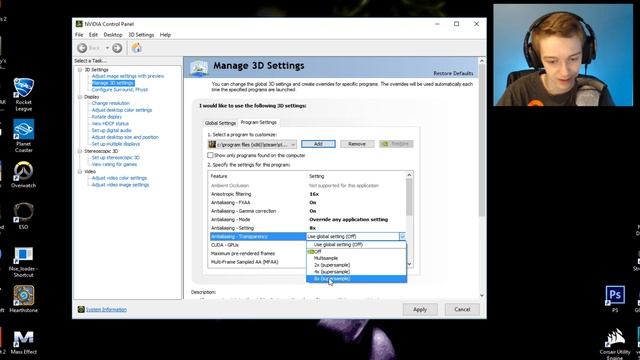Open the Desktop menu

(x=113, y=35)
